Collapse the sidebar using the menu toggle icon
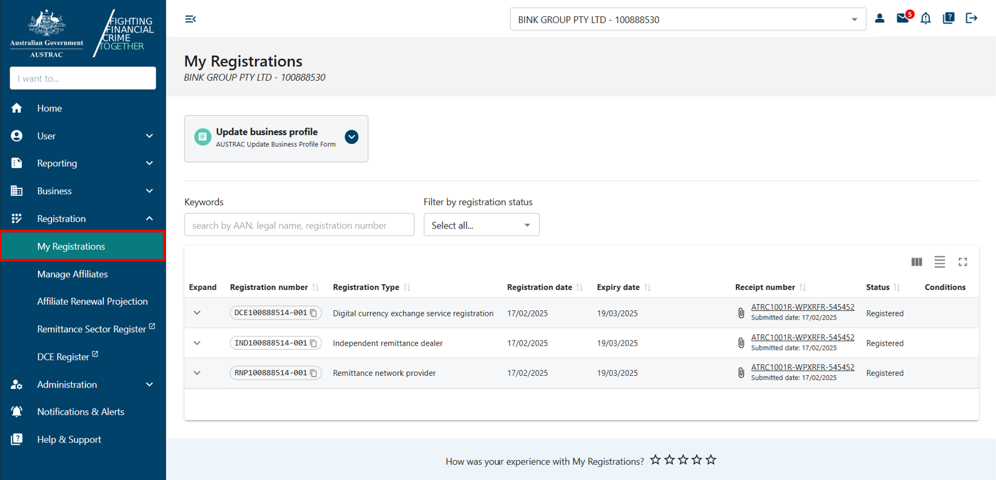 [190, 19]
